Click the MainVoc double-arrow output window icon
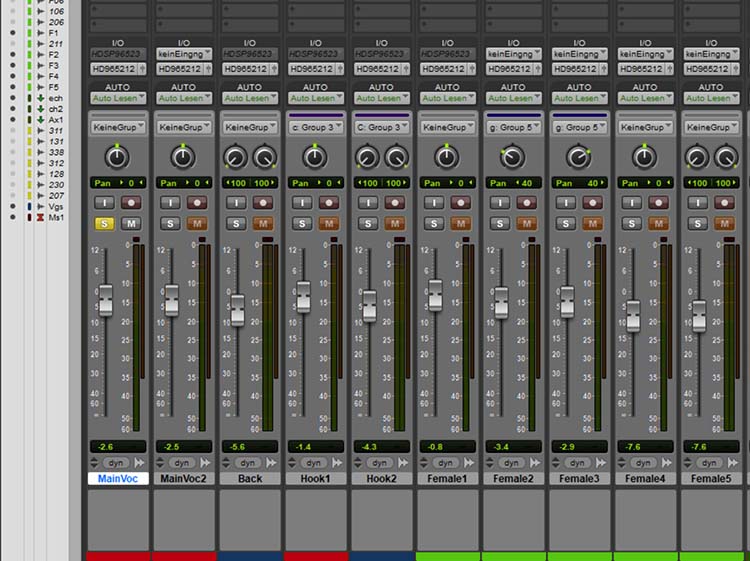This screenshot has height=561, width=750. [x=139, y=463]
